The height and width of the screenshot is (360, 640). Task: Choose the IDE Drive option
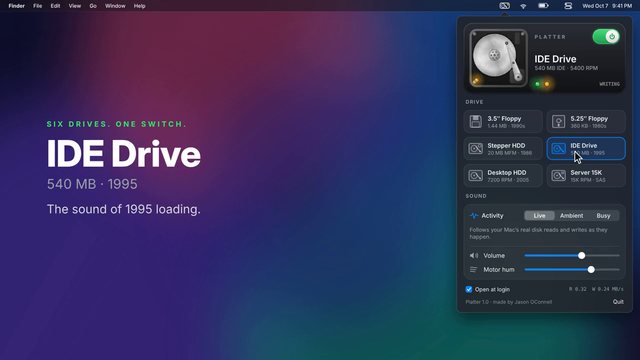(x=586, y=149)
